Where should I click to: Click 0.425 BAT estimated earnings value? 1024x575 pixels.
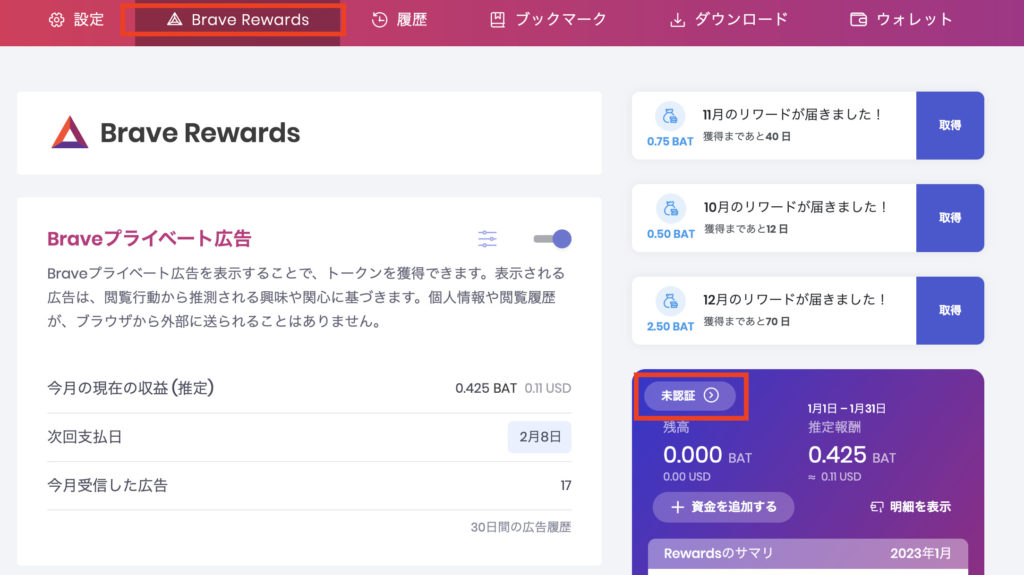[486, 388]
